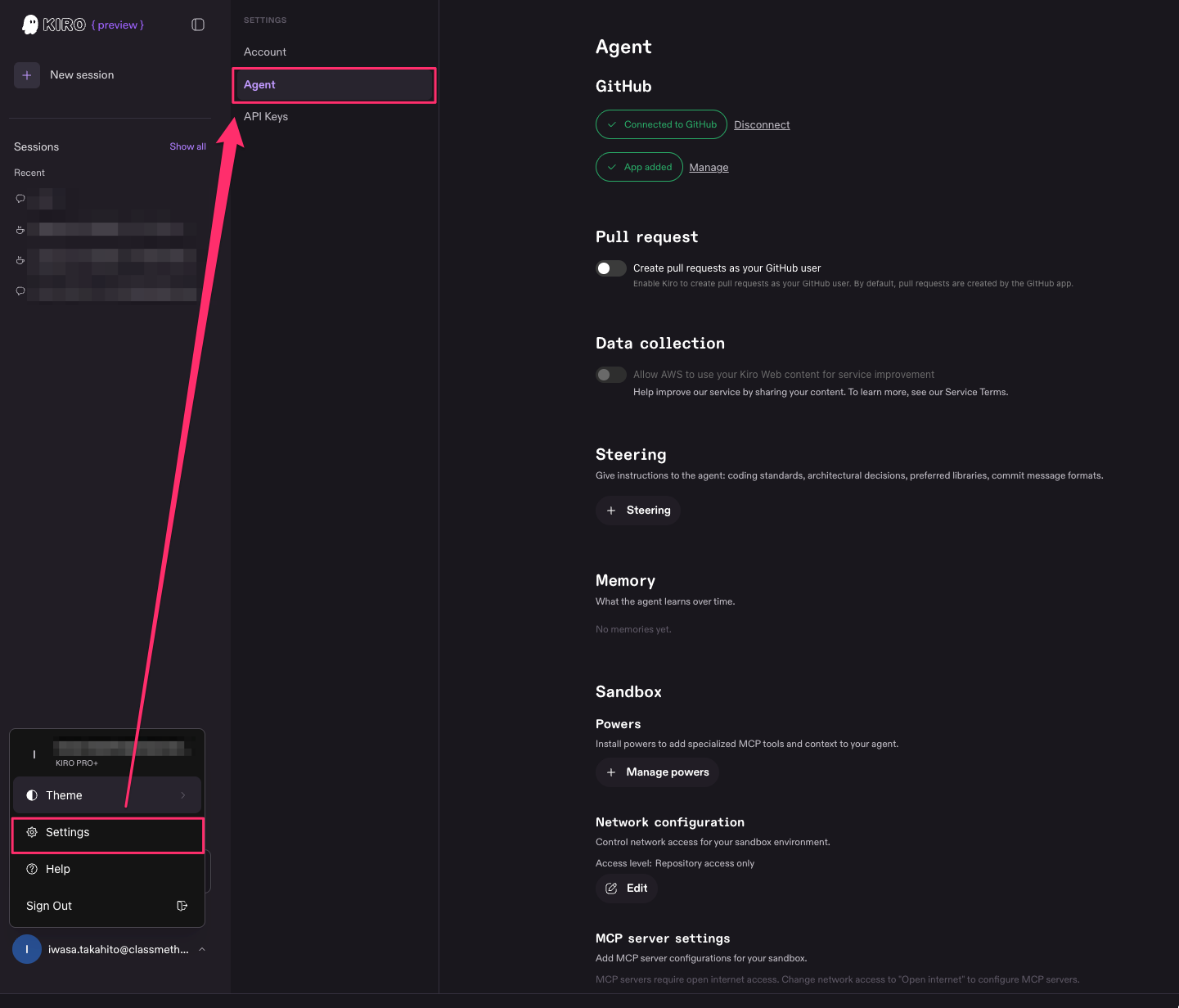
Task: Click the Help question mark icon
Action: [x=32, y=869]
